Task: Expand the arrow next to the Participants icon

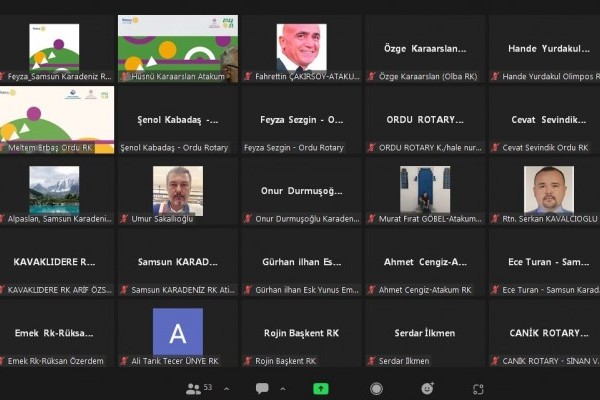Action: (x=227, y=389)
